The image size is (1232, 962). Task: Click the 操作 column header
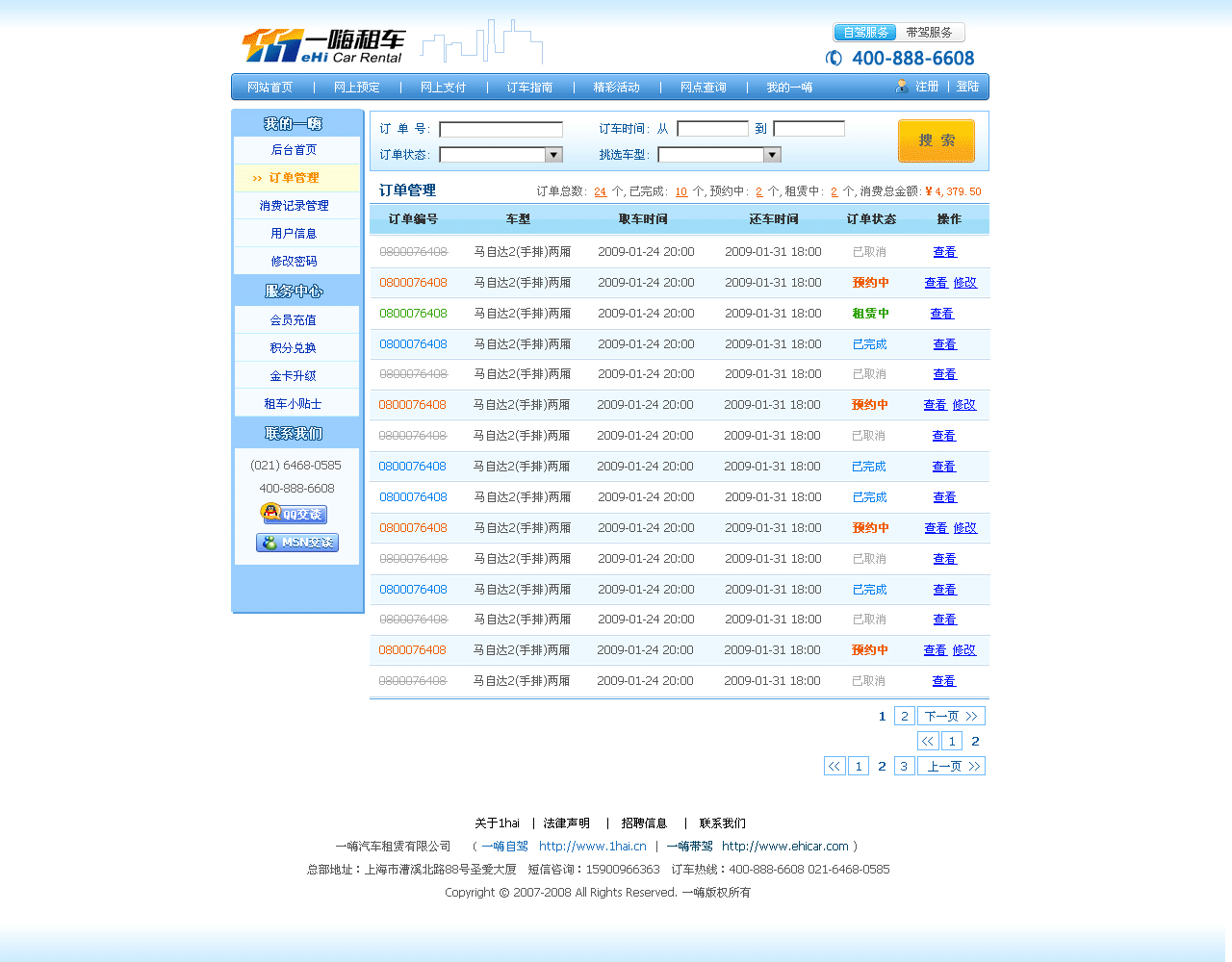point(949,219)
